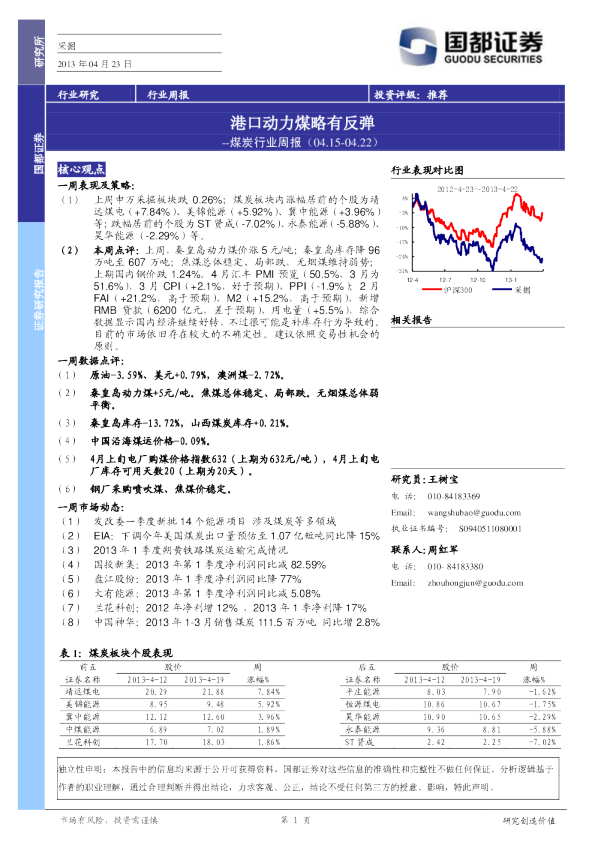Select the date '2013 年 04 月 23 日'
595x842 pixels.
95,63
